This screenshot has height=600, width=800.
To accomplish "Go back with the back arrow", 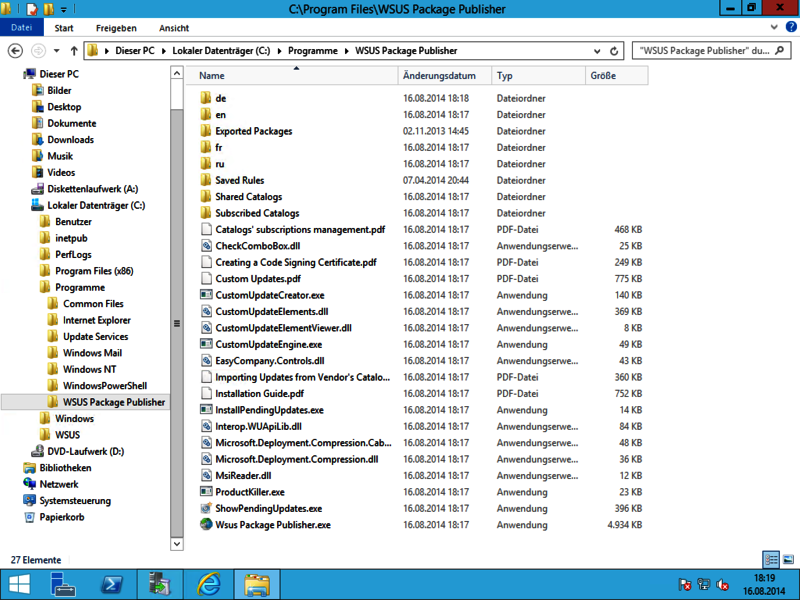I will (16, 51).
